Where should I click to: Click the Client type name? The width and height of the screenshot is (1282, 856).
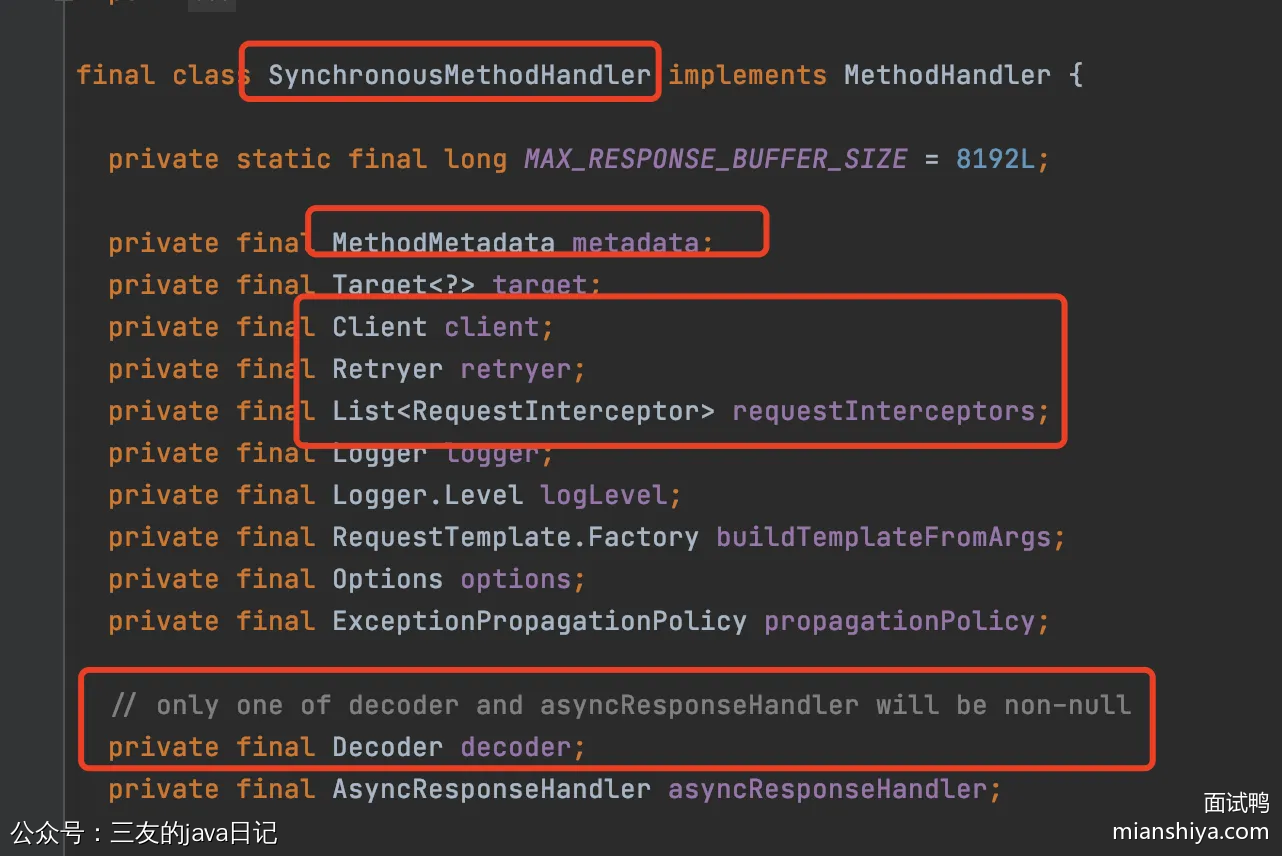[379, 327]
